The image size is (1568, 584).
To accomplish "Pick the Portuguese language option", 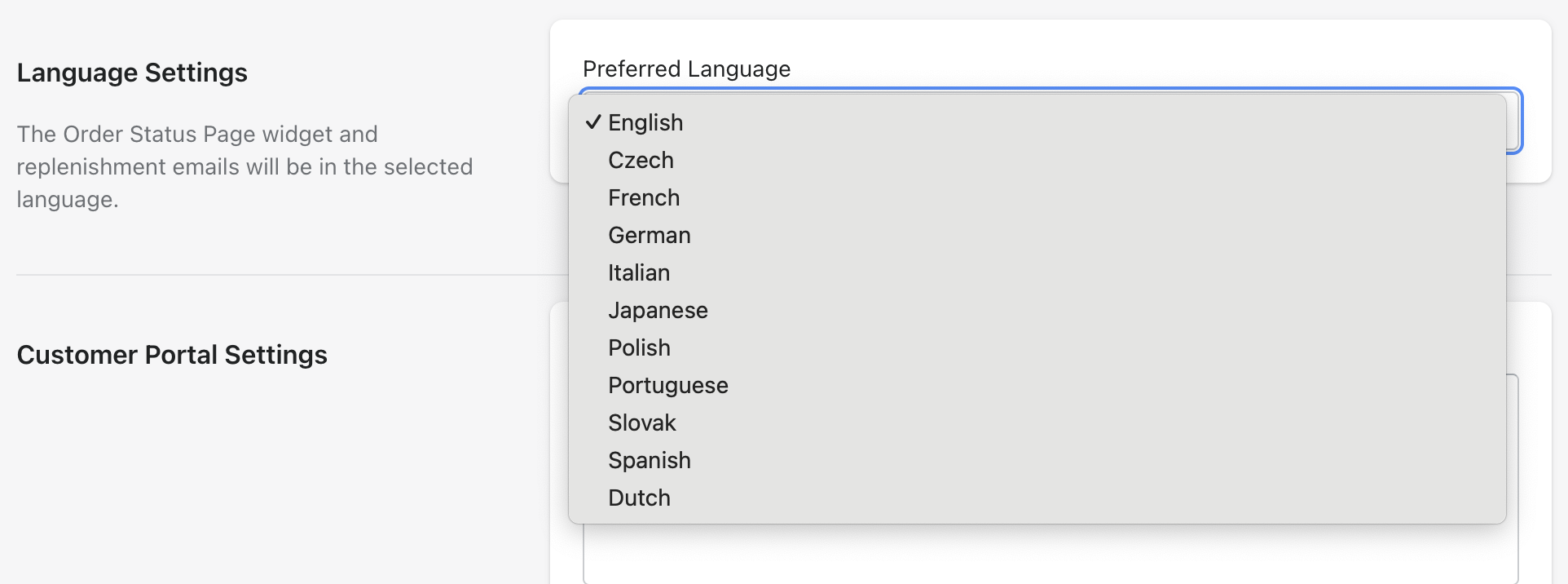I will [667, 385].
